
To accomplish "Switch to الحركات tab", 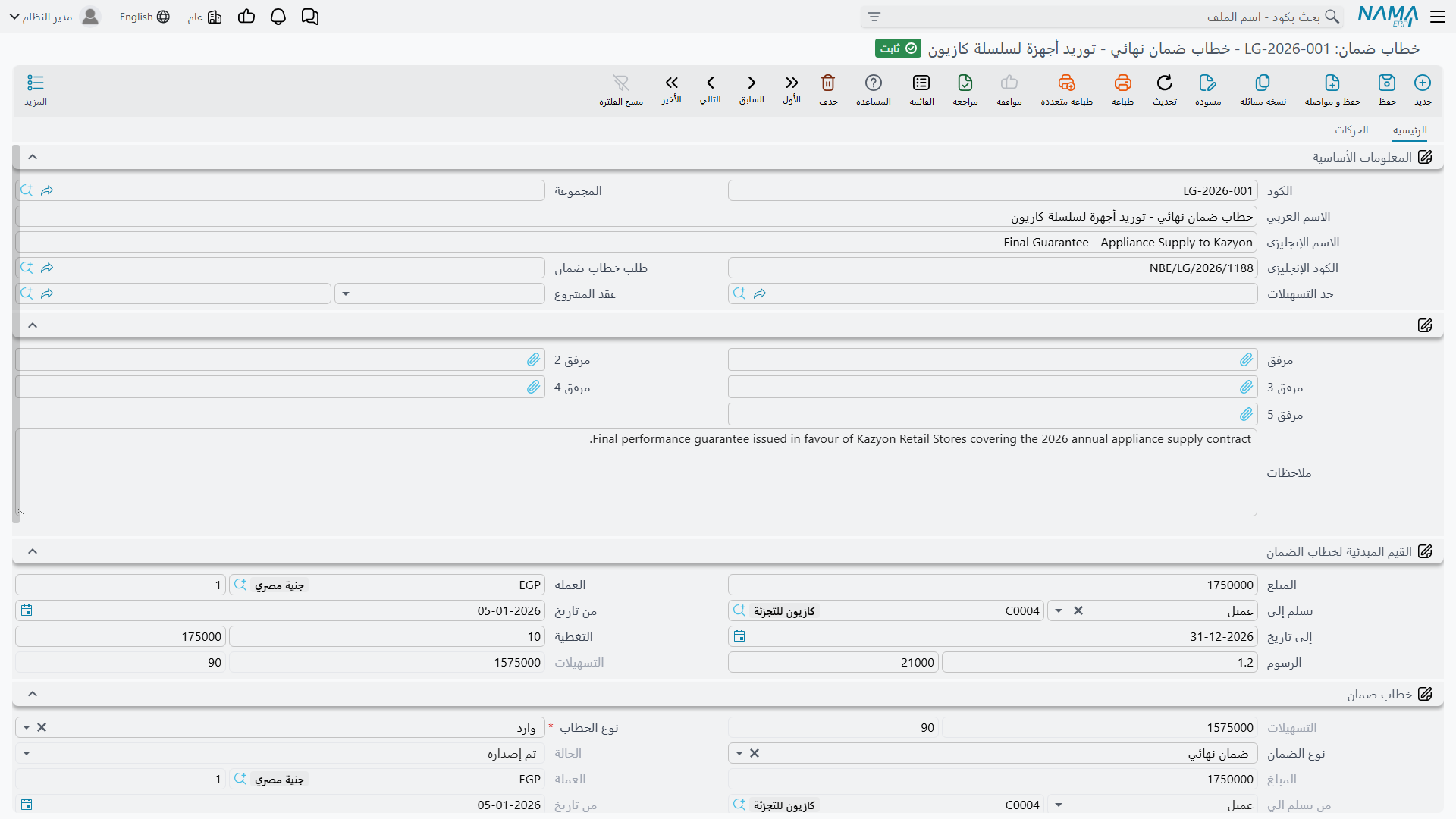I will coord(1351,130).
